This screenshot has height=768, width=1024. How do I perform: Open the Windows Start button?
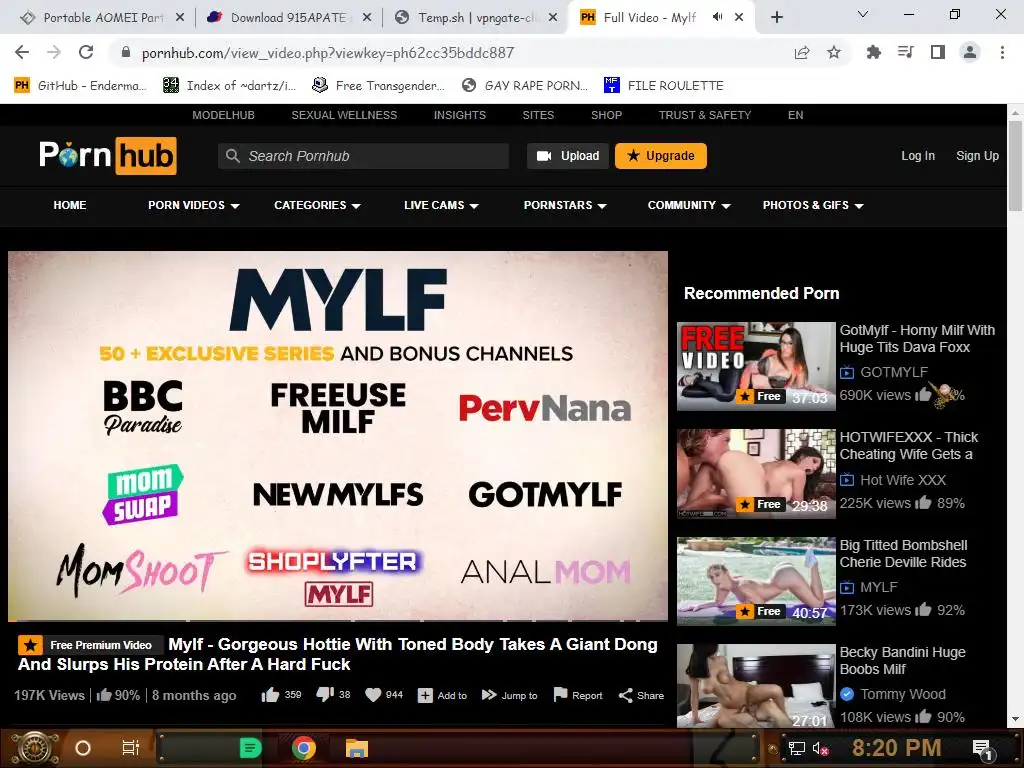click(x=36, y=748)
